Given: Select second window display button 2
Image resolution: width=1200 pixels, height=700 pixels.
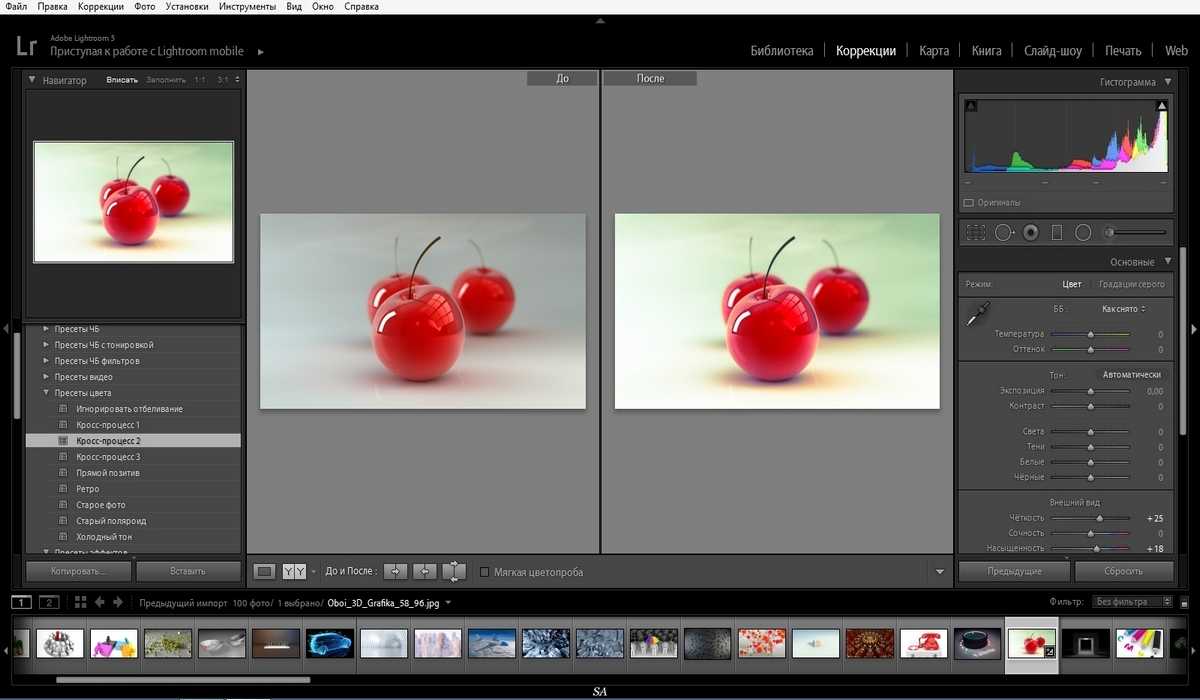Looking at the screenshot, I should 49,602.
